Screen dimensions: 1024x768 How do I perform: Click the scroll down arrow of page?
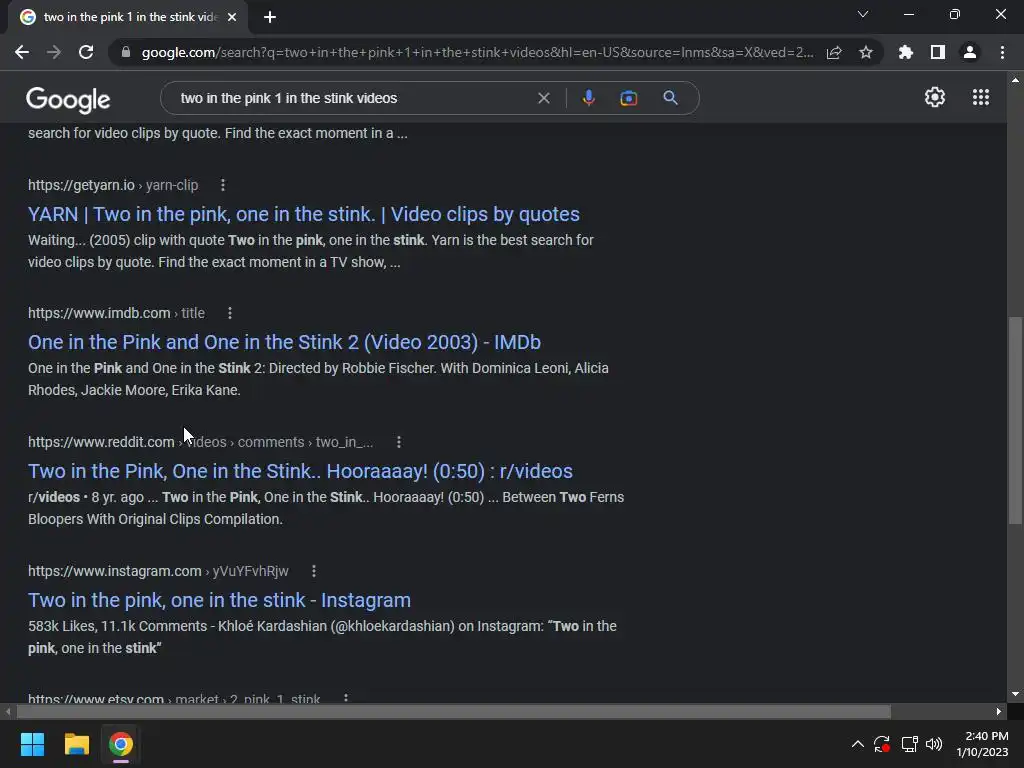(x=1015, y=694)
